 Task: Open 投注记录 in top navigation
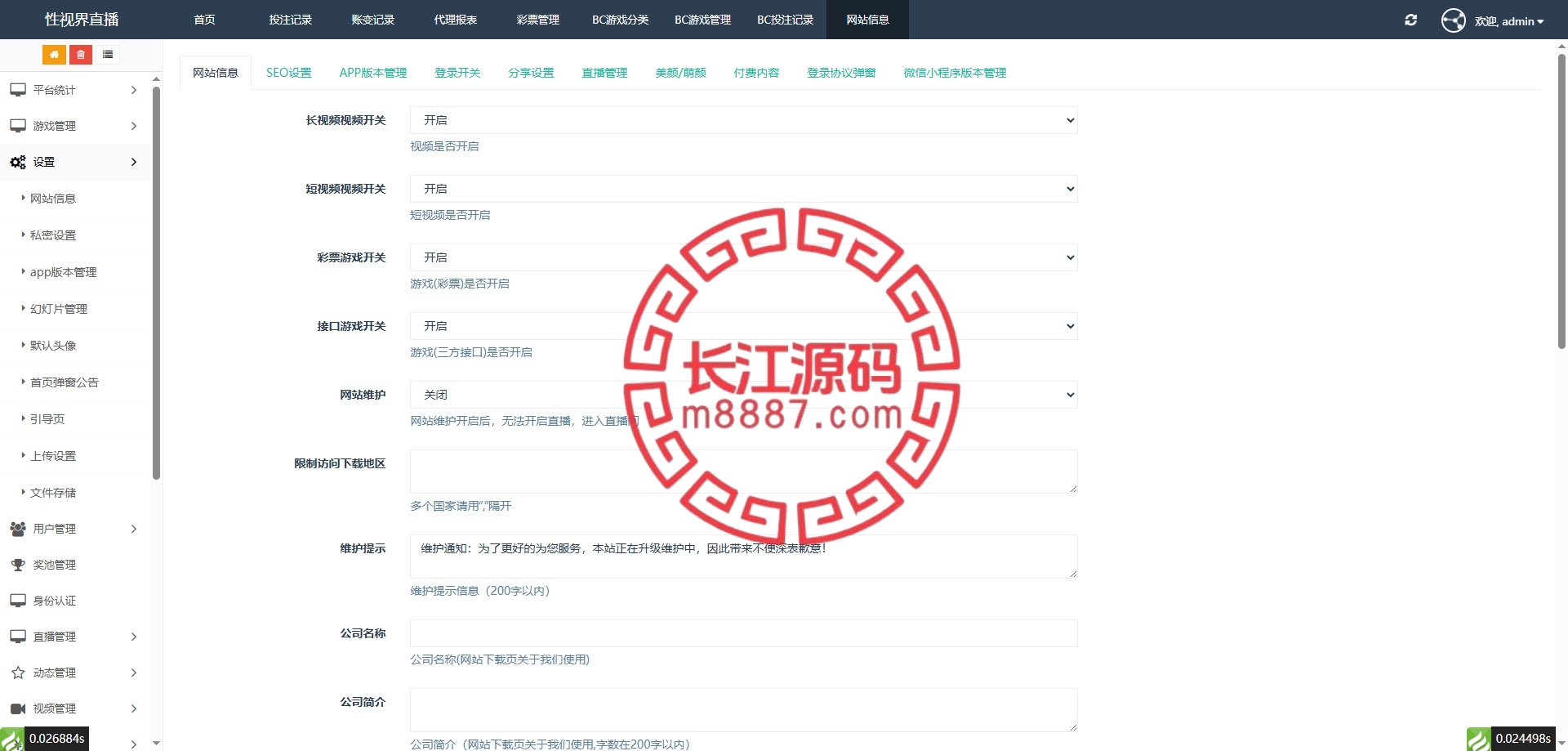[290, 20]
